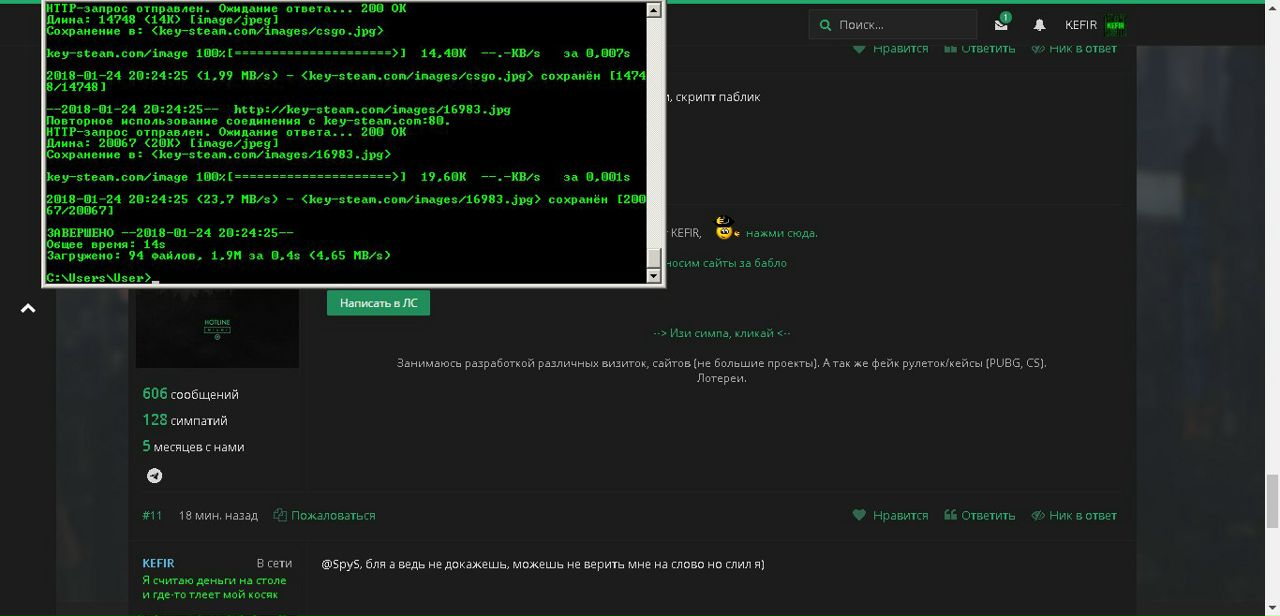Open post permalink #11
Image resolution: width=1280 pixels, height=616 pixels.
152,515
